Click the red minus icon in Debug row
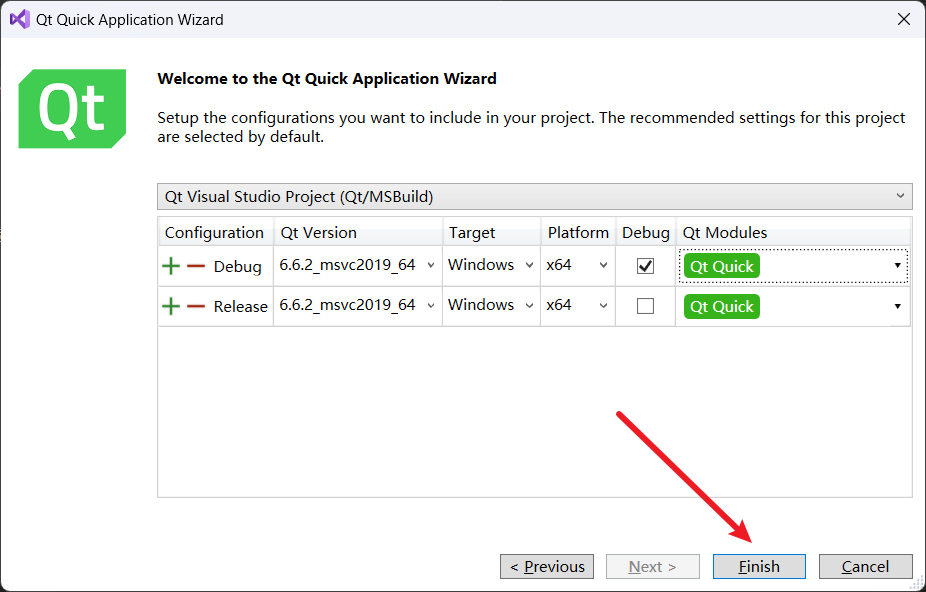926x592 pixels. point(196,266)
